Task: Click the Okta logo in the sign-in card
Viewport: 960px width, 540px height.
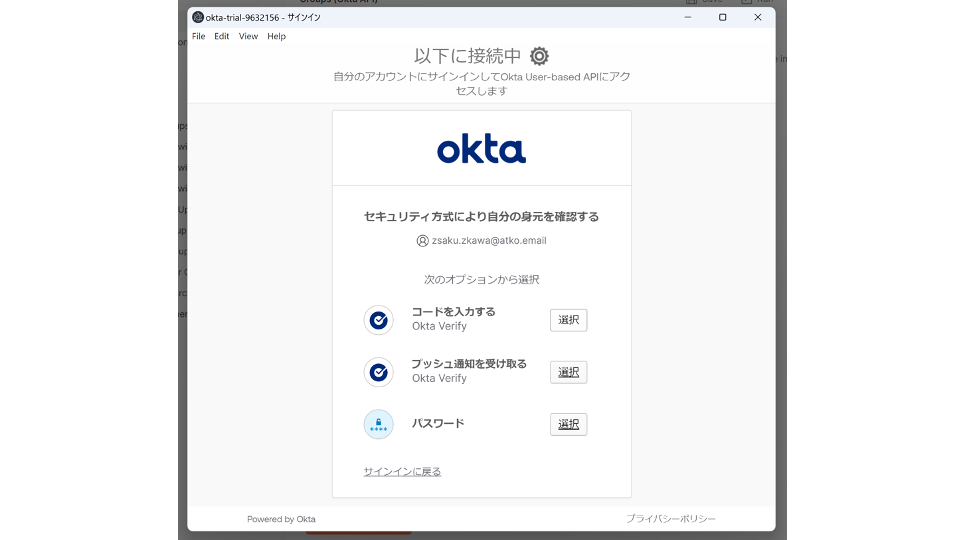Action: [x=481, y=150]
